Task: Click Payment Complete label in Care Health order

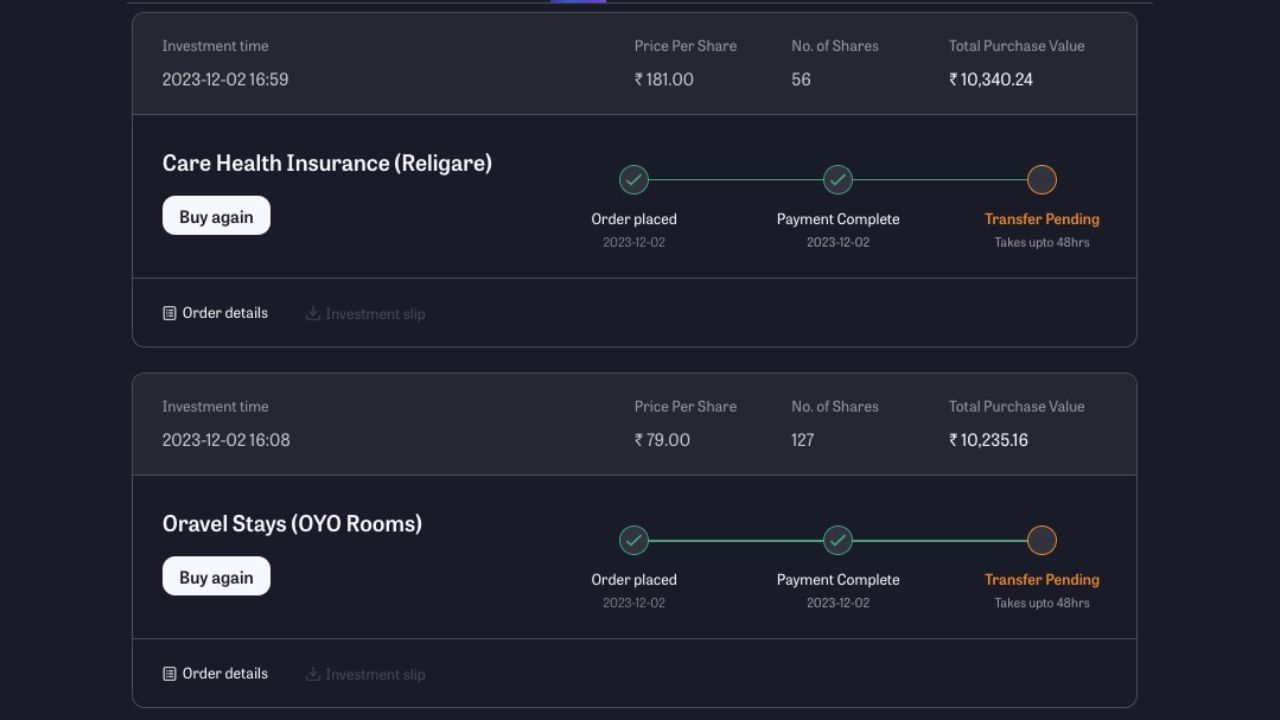Action: tap(838, 219)
